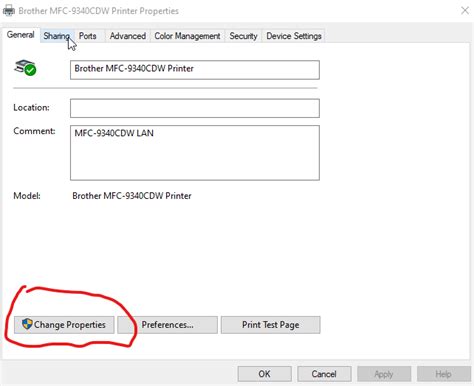Click the 'Location:' label

pyautogui.click(x=31, y=108)
